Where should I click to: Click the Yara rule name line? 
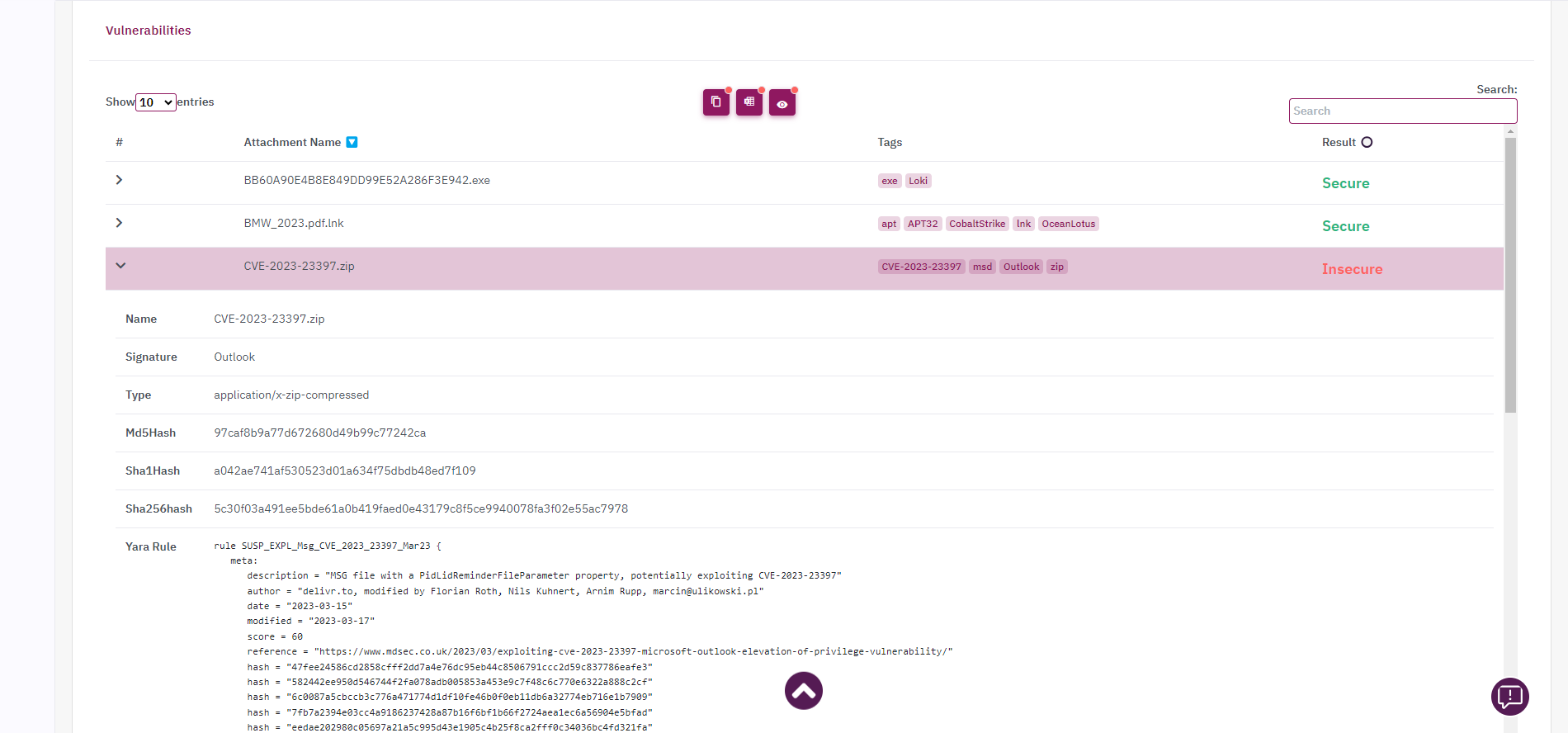click(328, 546)
